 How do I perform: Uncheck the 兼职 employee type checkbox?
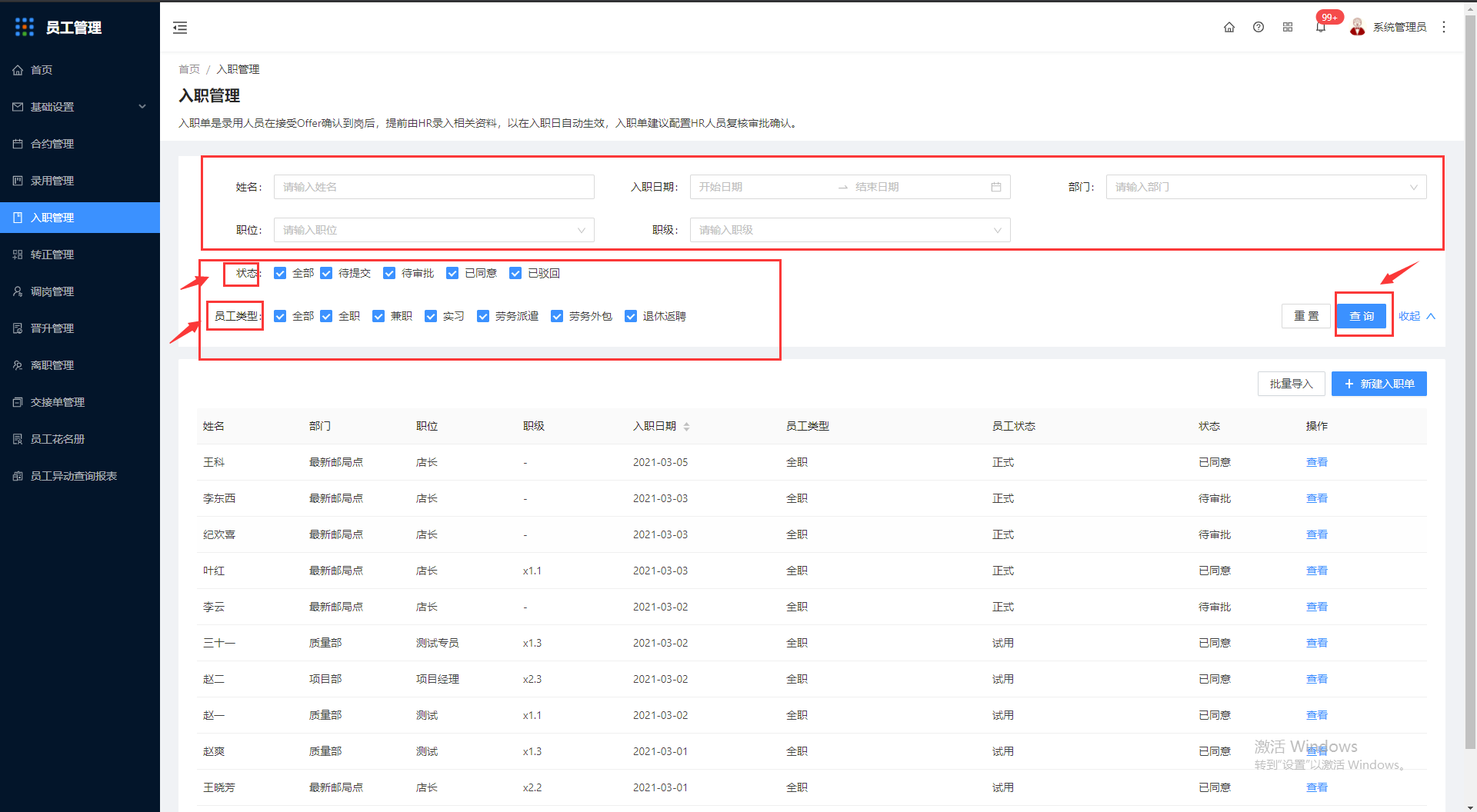(378, 316)
